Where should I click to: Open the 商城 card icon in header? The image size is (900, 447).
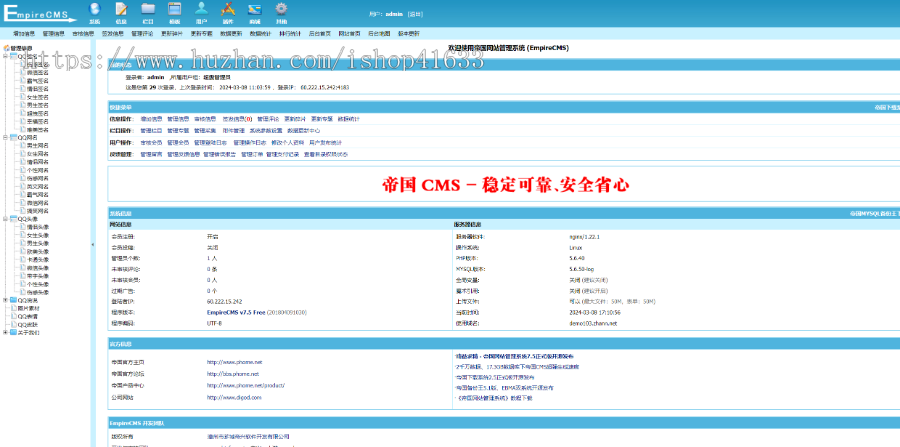coord(254,9)
